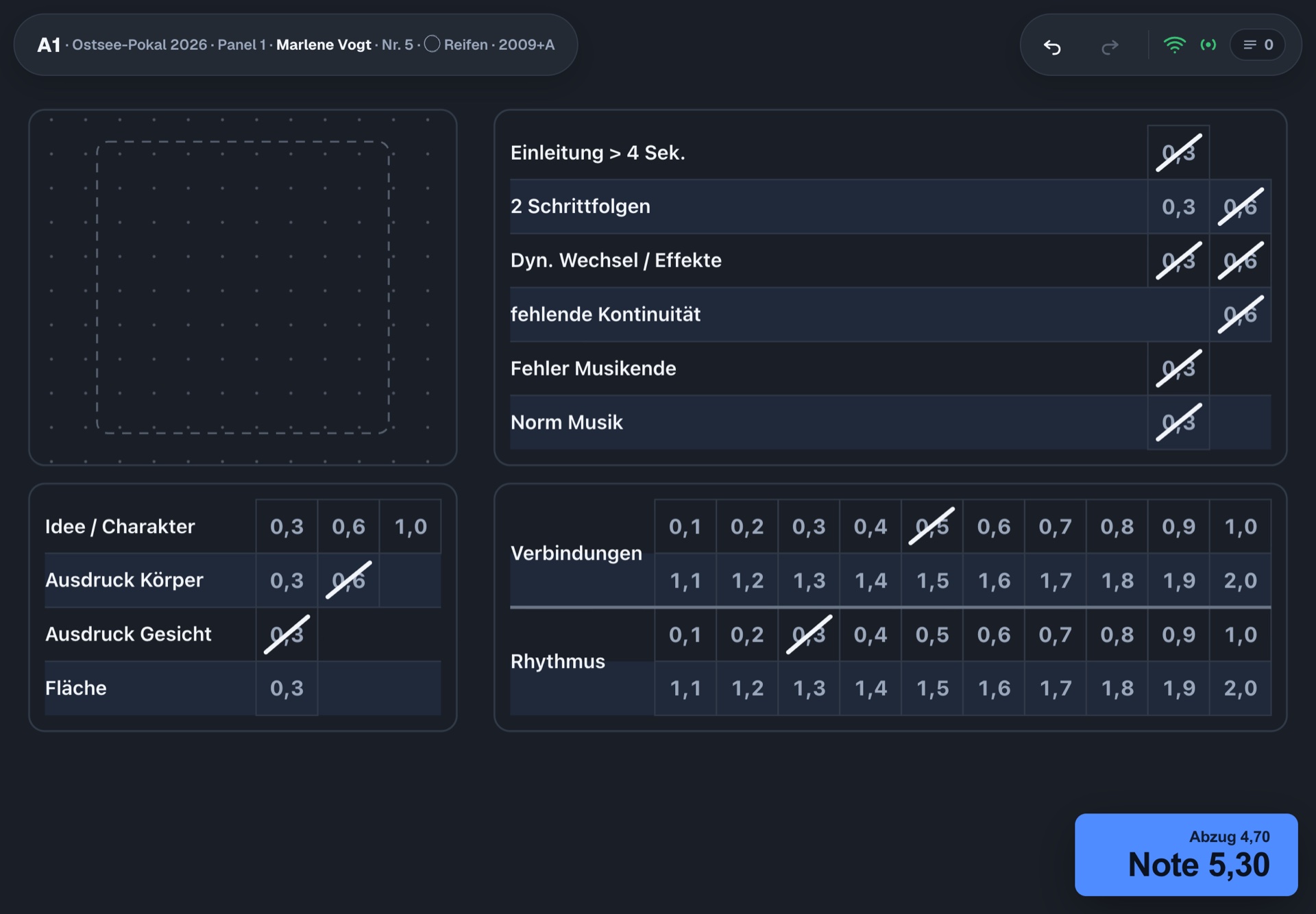Select 0,3 in 2 Schrittfolgen row
The height and width of the screenshot is (914, 1316).
point(1178,206)
